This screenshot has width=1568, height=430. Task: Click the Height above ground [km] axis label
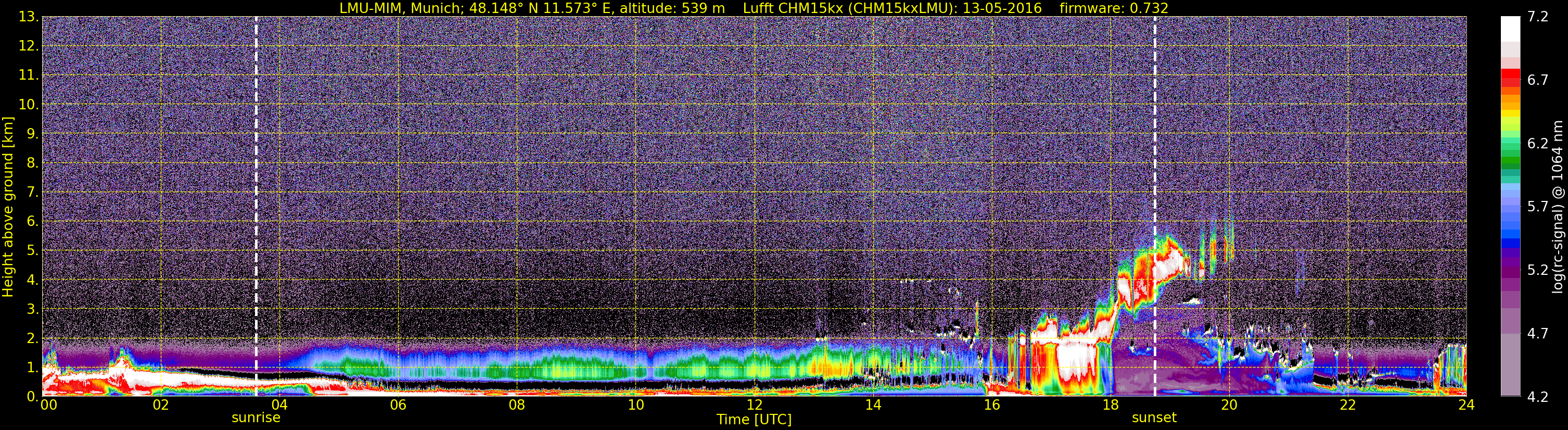pos(8,207)
